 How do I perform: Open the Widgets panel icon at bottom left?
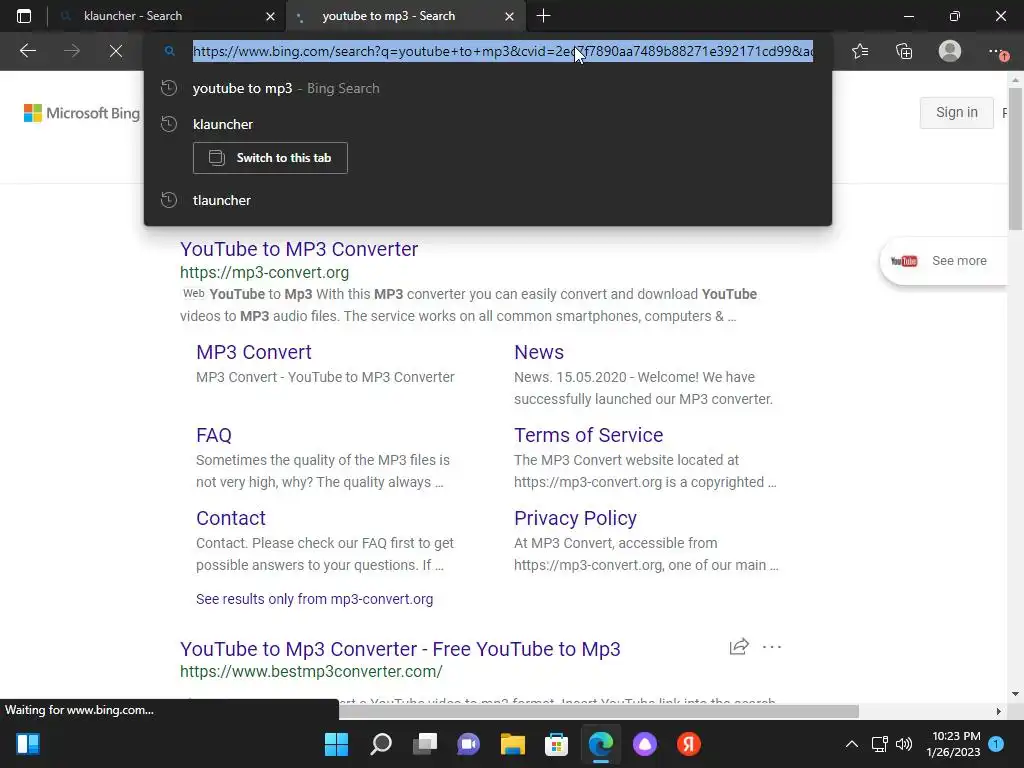[28, 744]
